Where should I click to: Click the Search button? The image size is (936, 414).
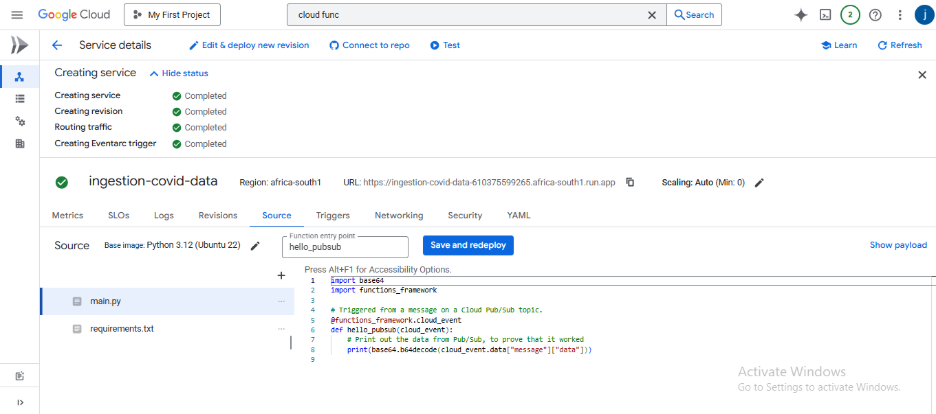click(x=694, y=15)
